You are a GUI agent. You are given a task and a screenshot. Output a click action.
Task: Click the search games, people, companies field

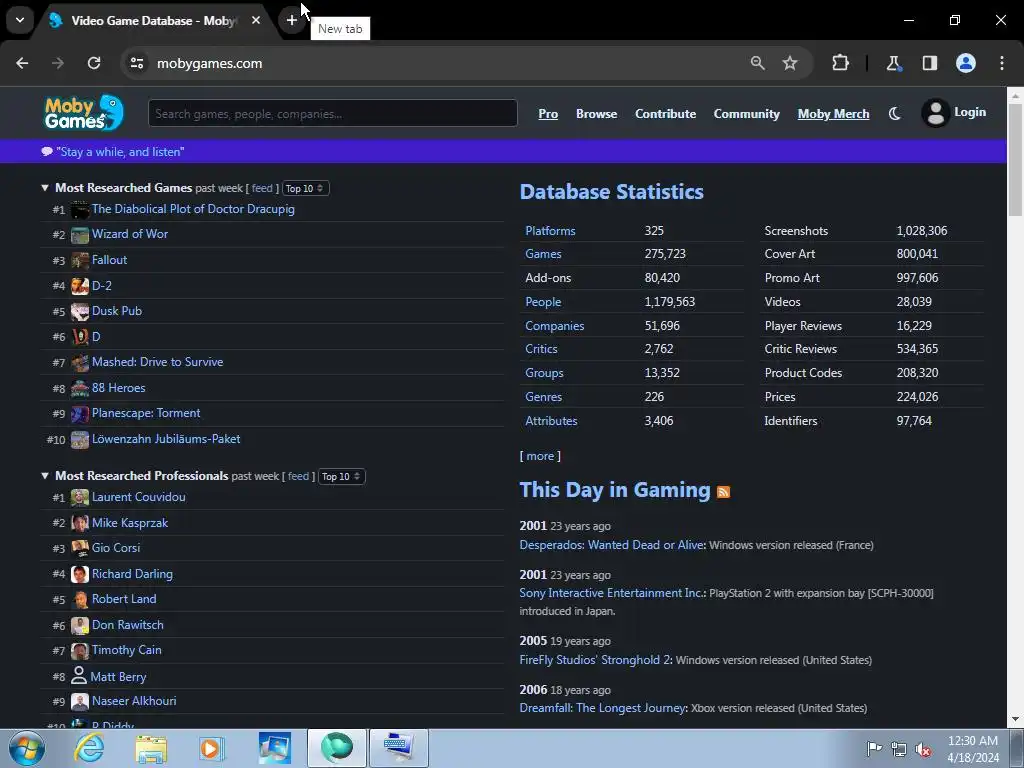point(333,114)
